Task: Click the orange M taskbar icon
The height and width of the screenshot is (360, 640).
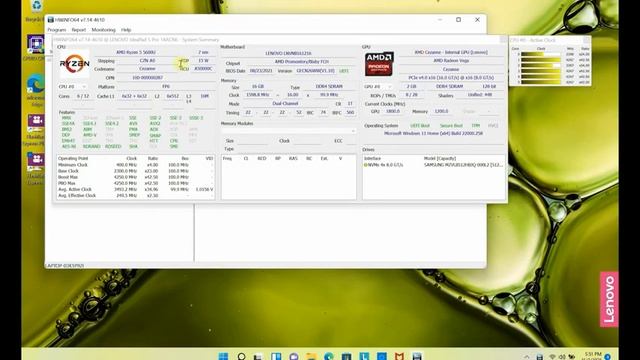Action: pyautogui.click(x=399, y=356)
